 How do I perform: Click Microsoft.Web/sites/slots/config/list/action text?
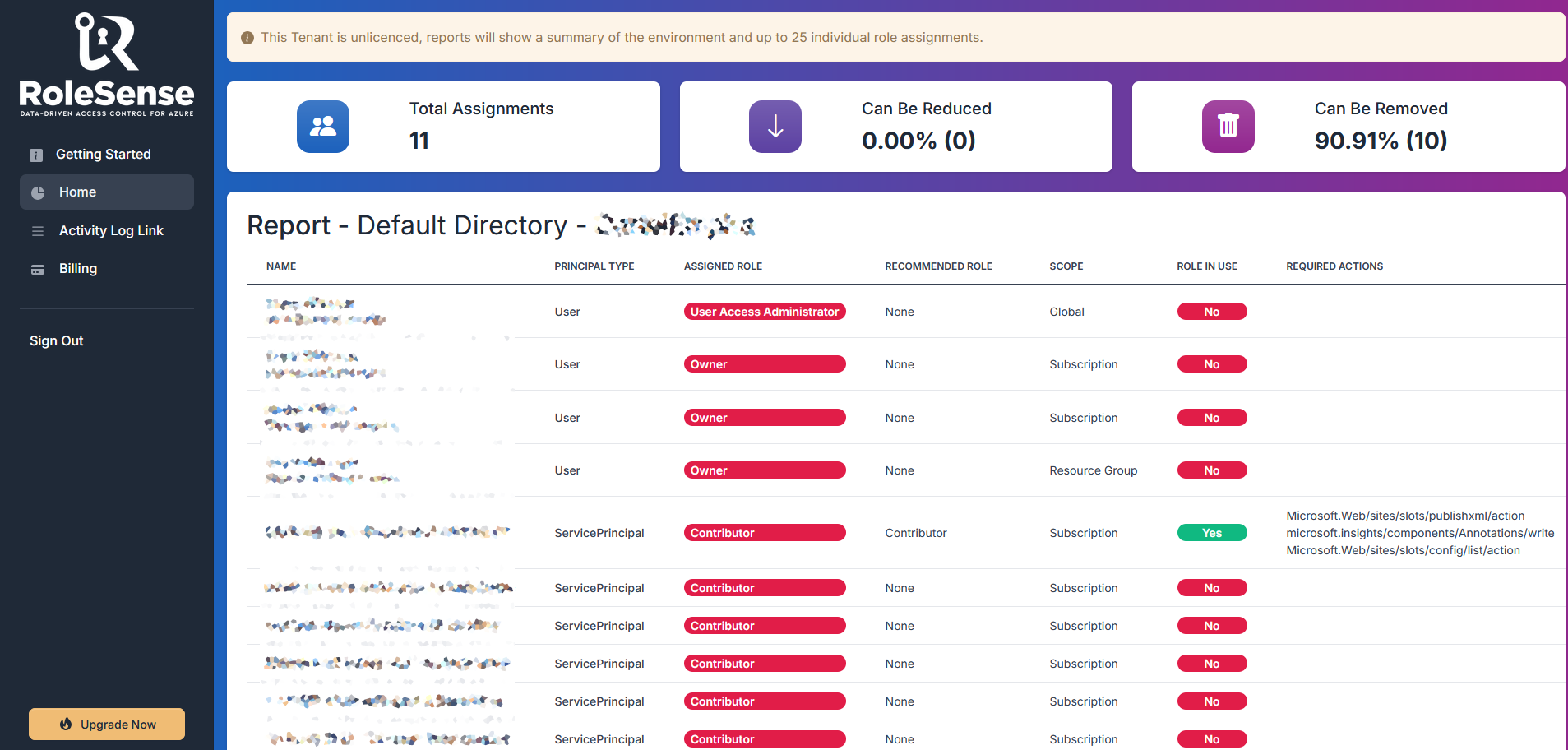pos(1403,550)
